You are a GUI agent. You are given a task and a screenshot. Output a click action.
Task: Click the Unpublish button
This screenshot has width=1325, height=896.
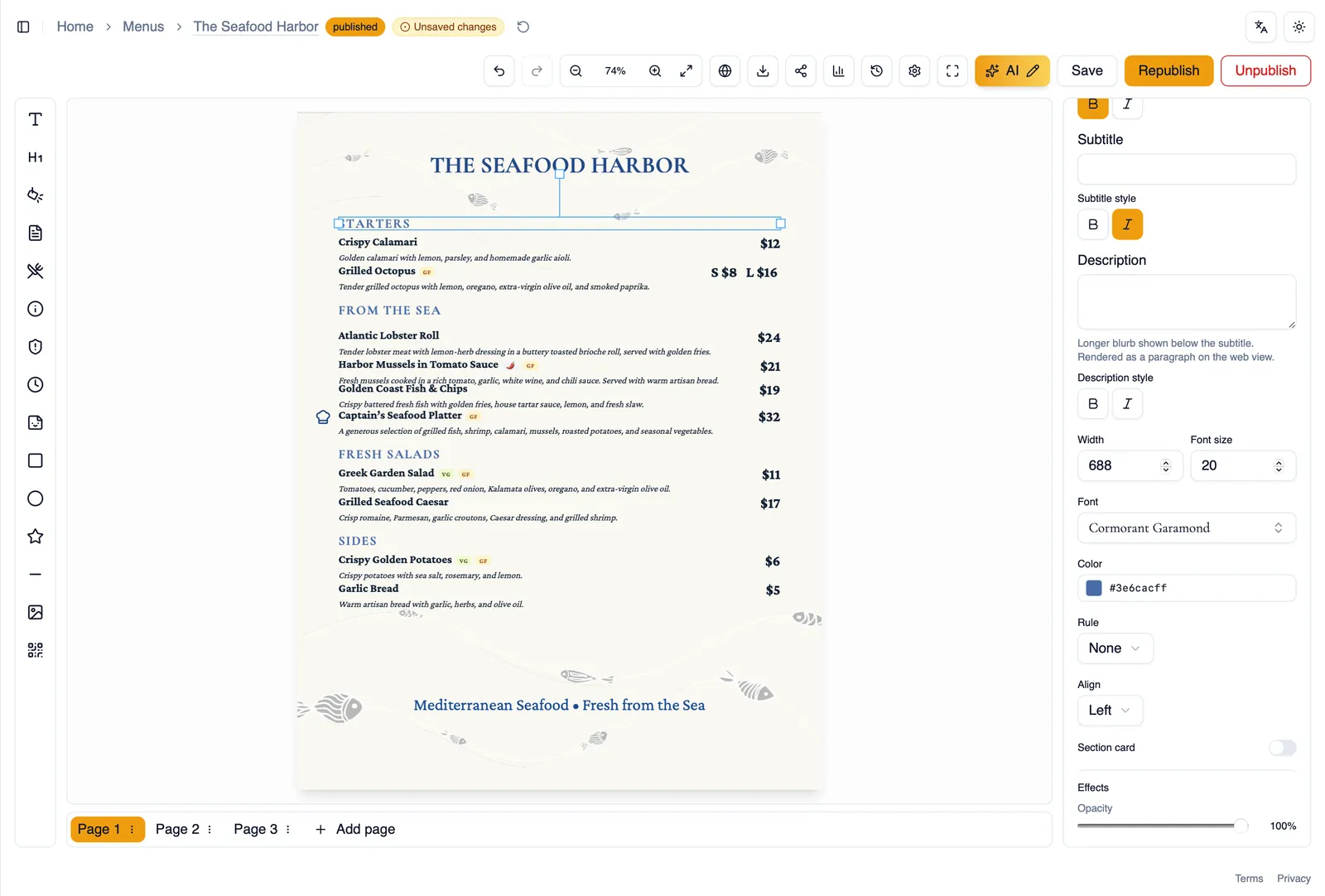[1265, 71]
